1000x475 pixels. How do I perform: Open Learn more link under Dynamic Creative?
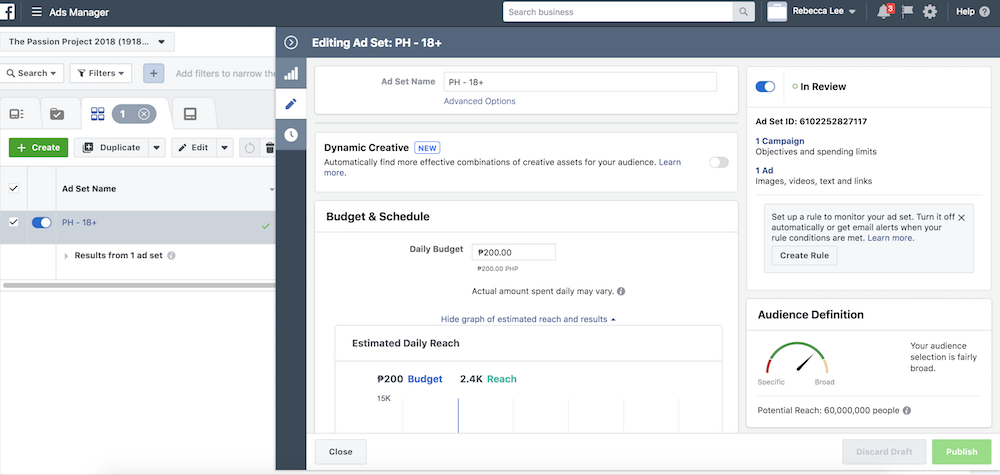pos(669,163)
